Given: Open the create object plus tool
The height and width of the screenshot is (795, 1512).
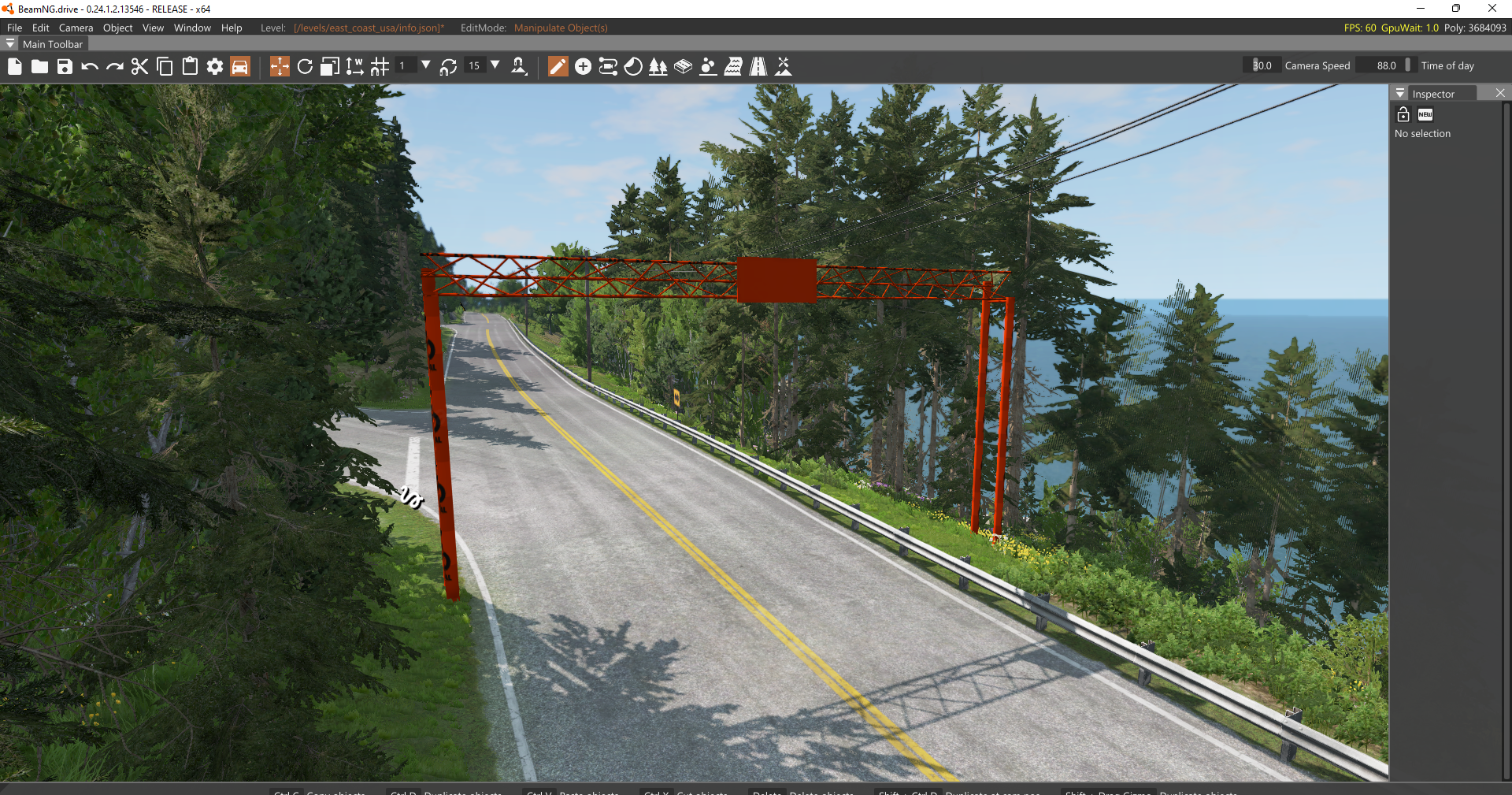Looking at the screenshot, I should 583,67.
